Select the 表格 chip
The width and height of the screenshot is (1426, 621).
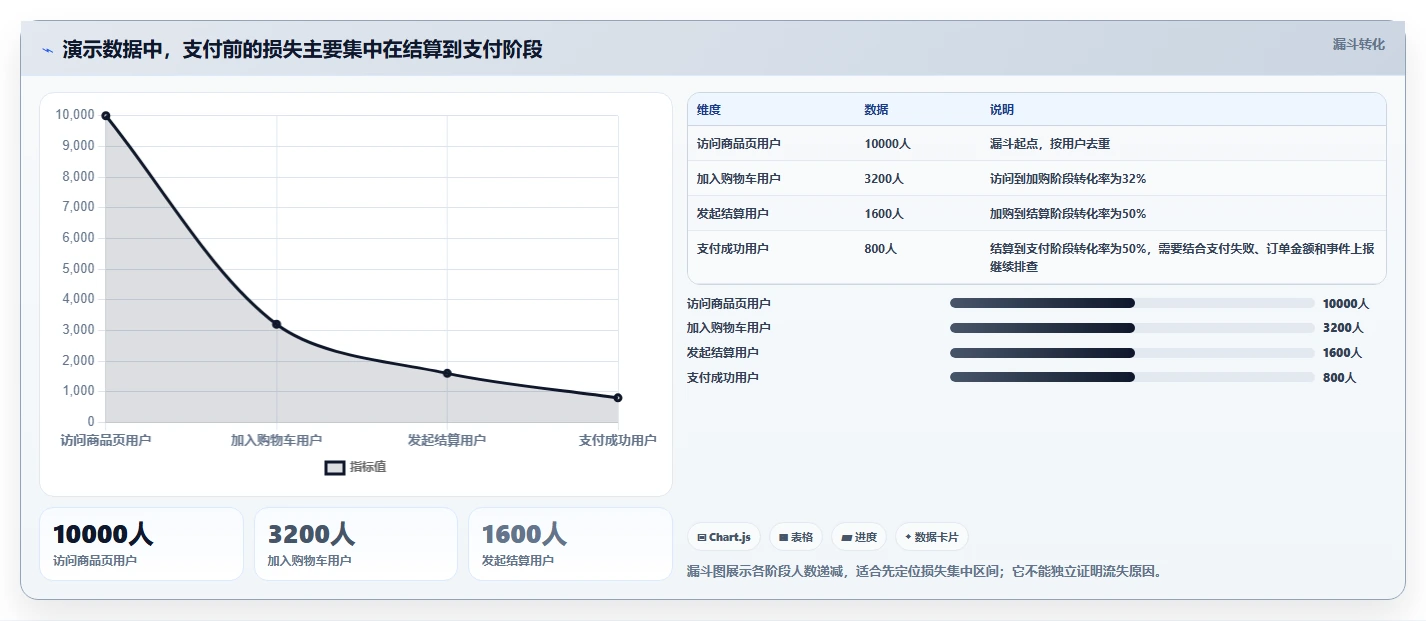pos(796,537)
